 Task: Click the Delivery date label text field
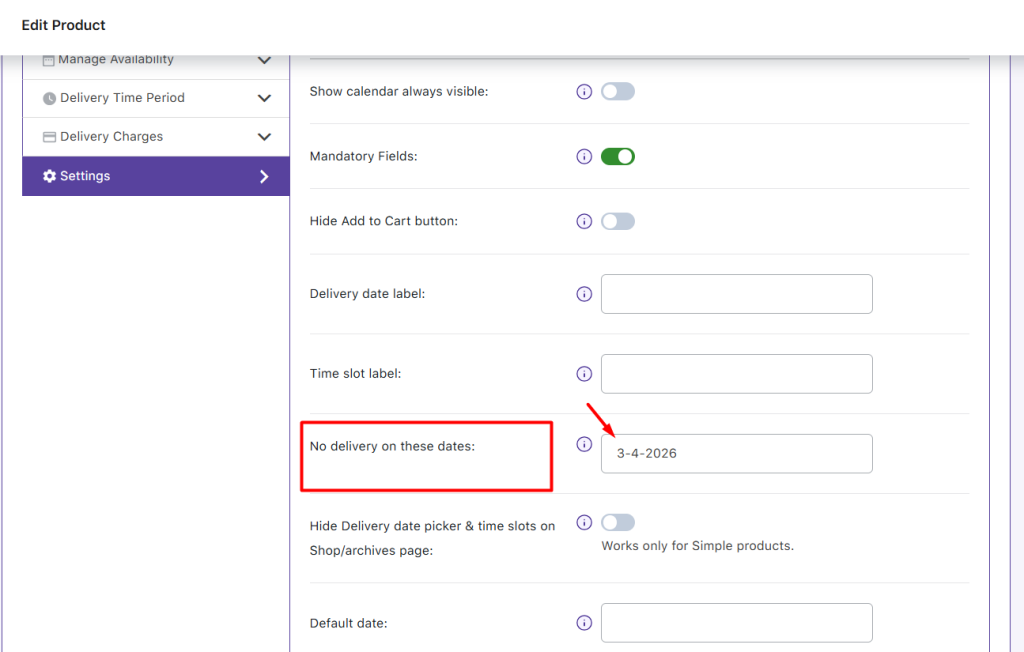(x=736, y=294)
